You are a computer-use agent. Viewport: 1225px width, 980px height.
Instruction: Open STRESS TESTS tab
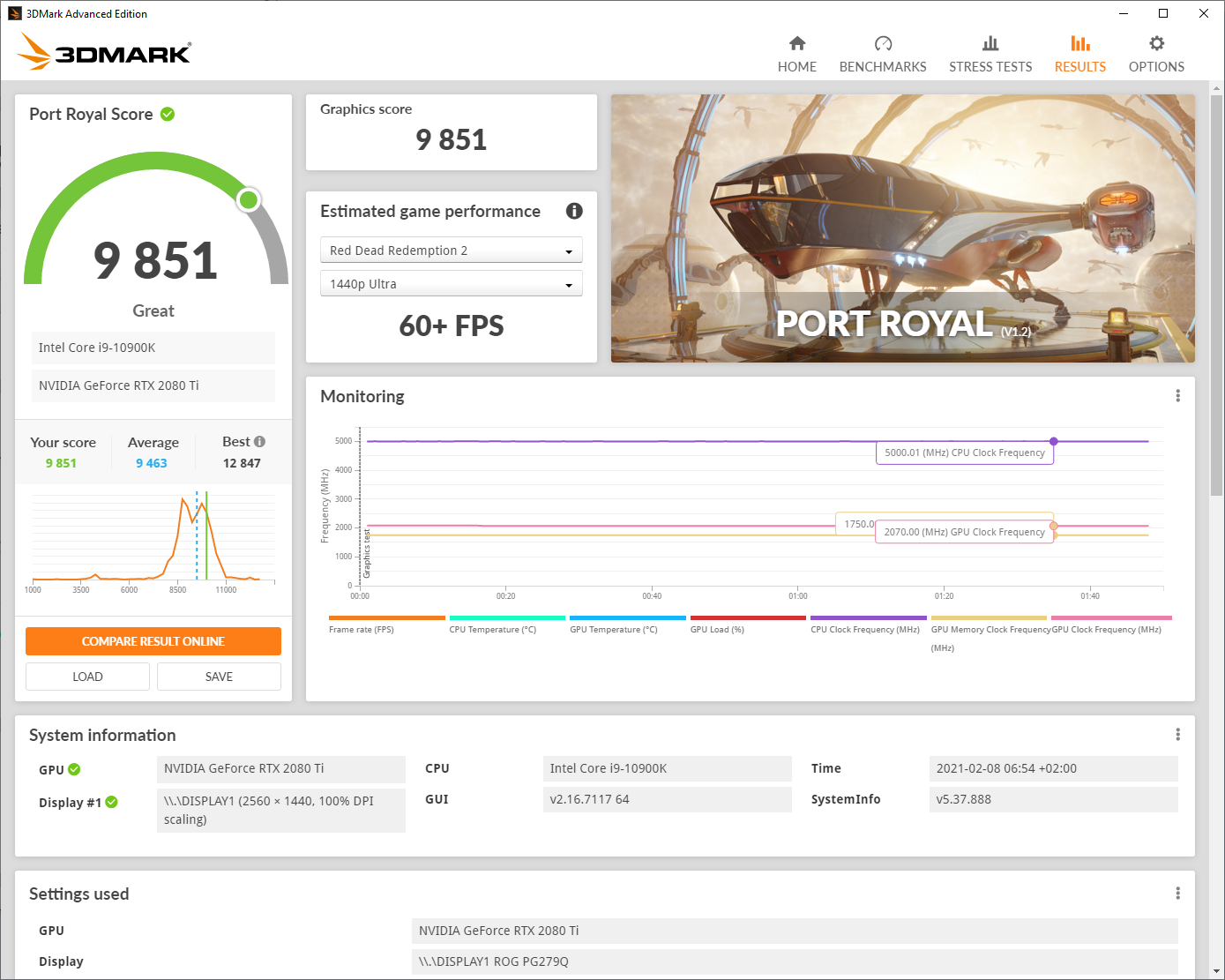(990, 55)
